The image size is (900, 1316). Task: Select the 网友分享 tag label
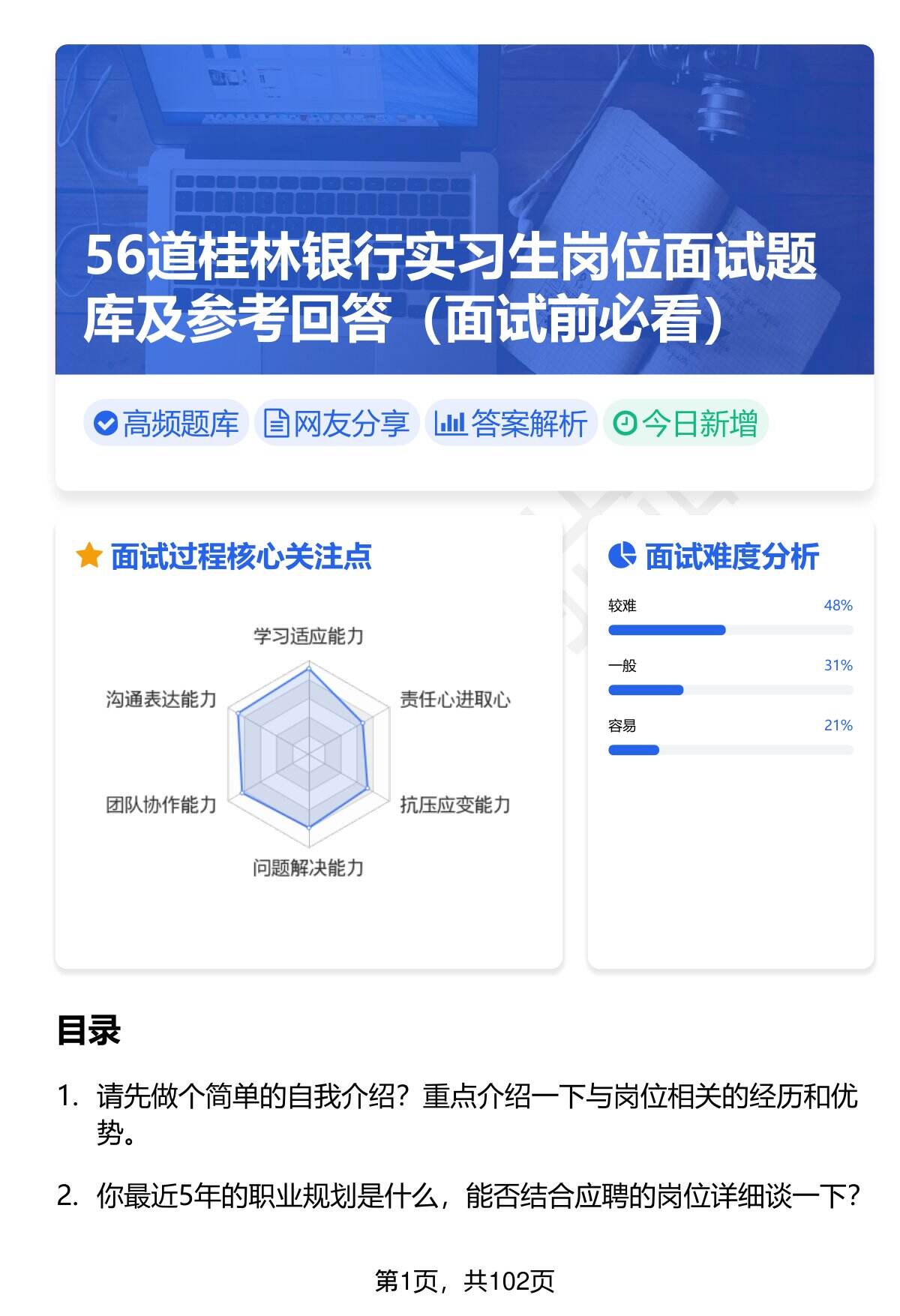click(351, 424)
